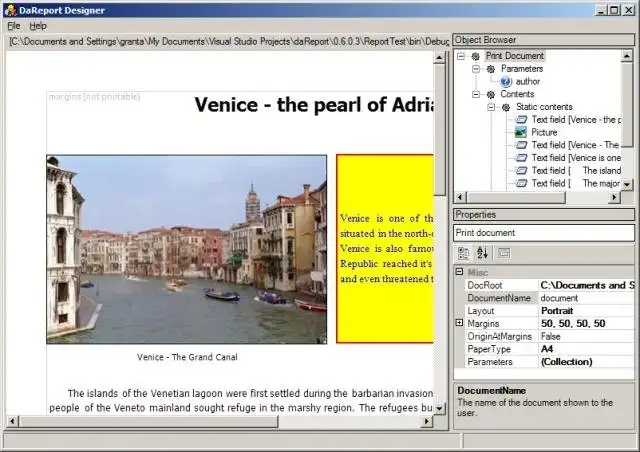Select the Print Document tree node
Image resolution: width=640 pixels, height=452 pixels.
click(515, 56)
